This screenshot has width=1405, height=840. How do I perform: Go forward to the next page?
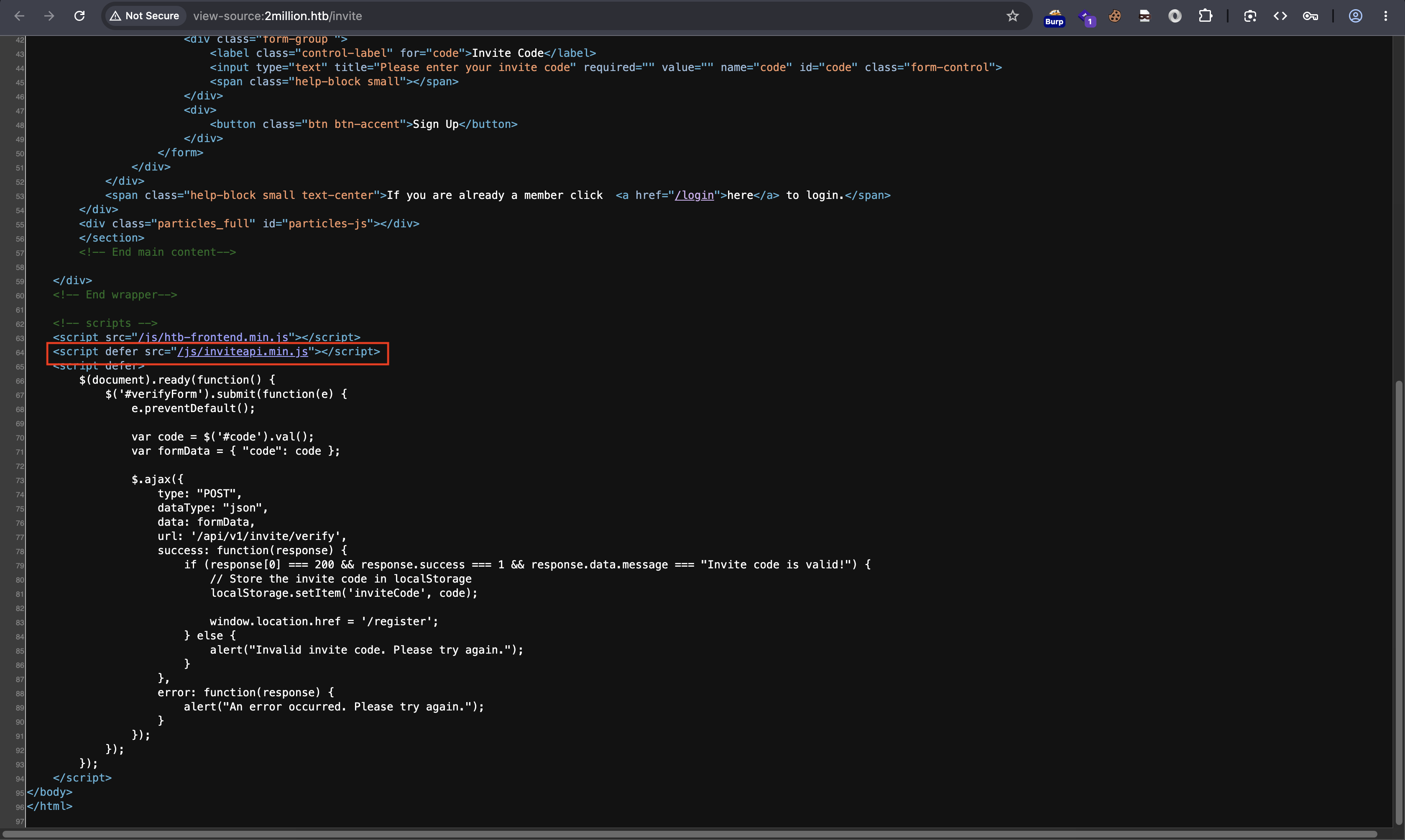[x=49, y=16]
